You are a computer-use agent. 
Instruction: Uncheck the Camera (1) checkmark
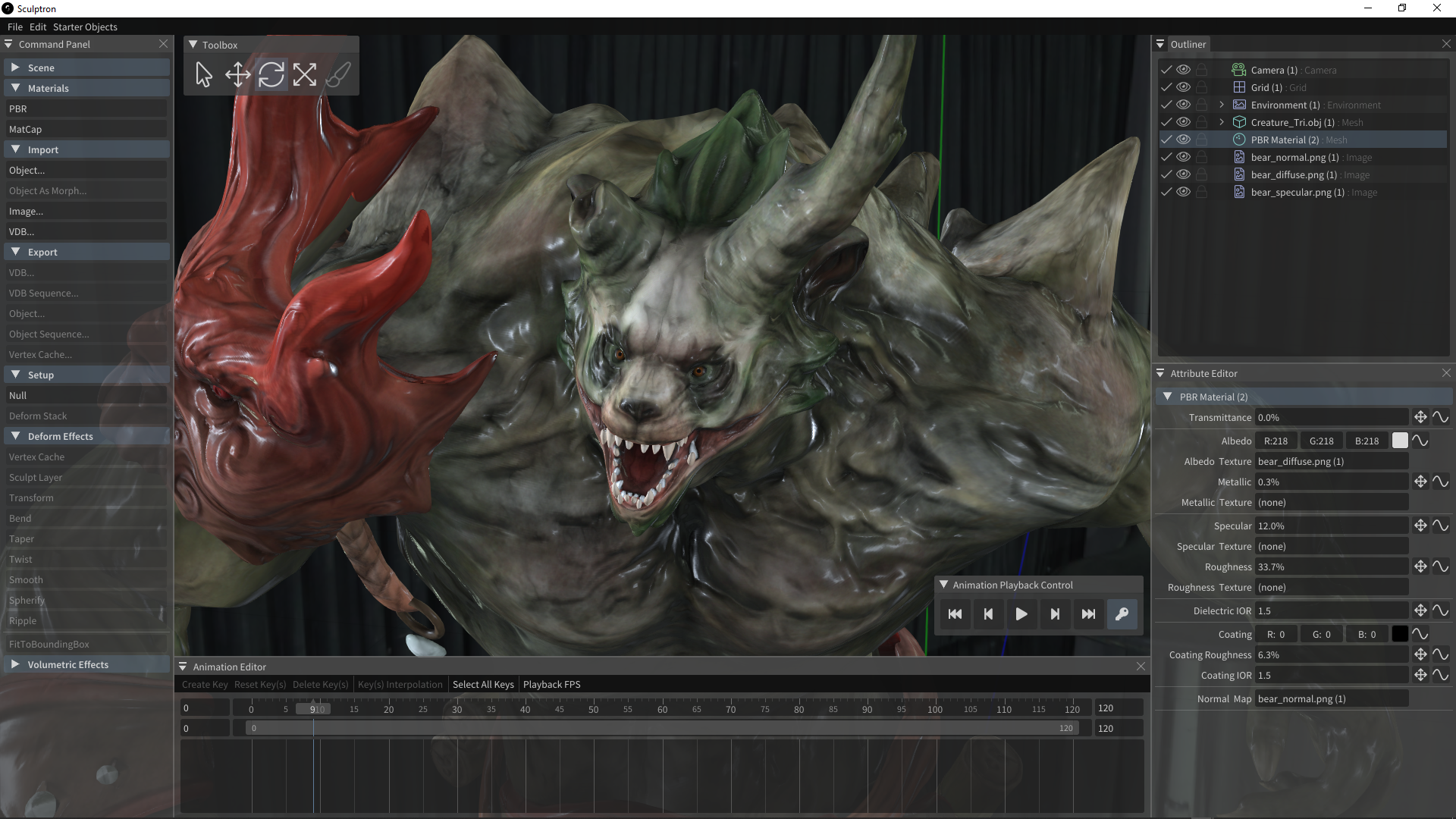tap(1166, 70)
